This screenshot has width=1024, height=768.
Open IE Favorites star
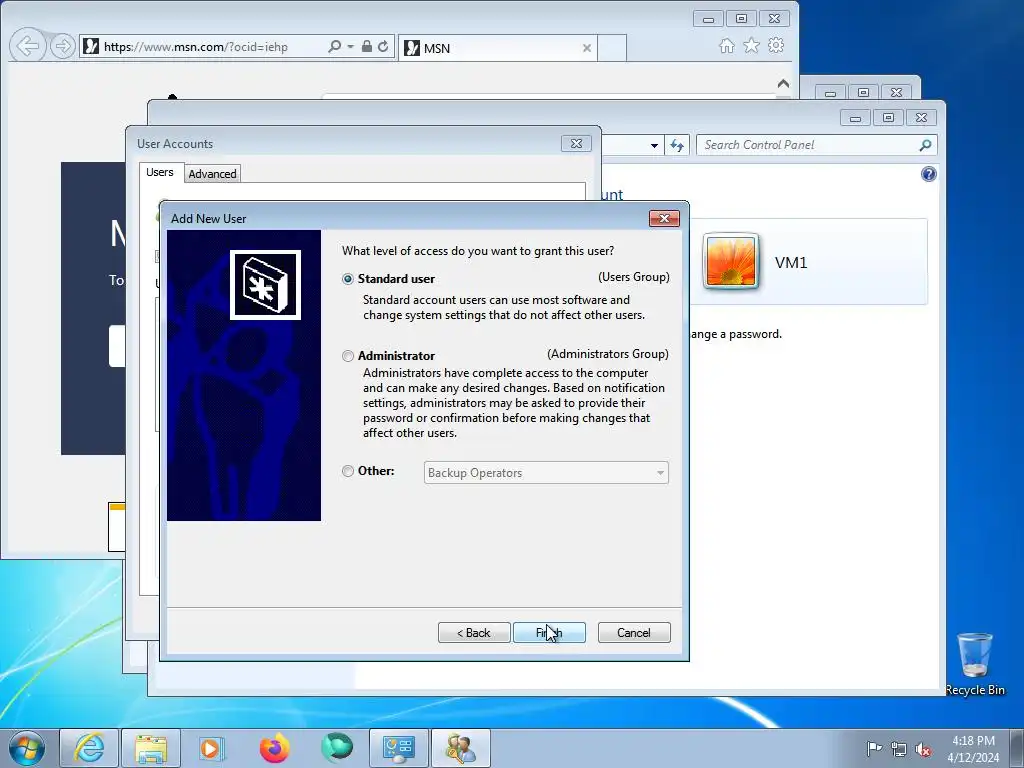click(752, 46)
